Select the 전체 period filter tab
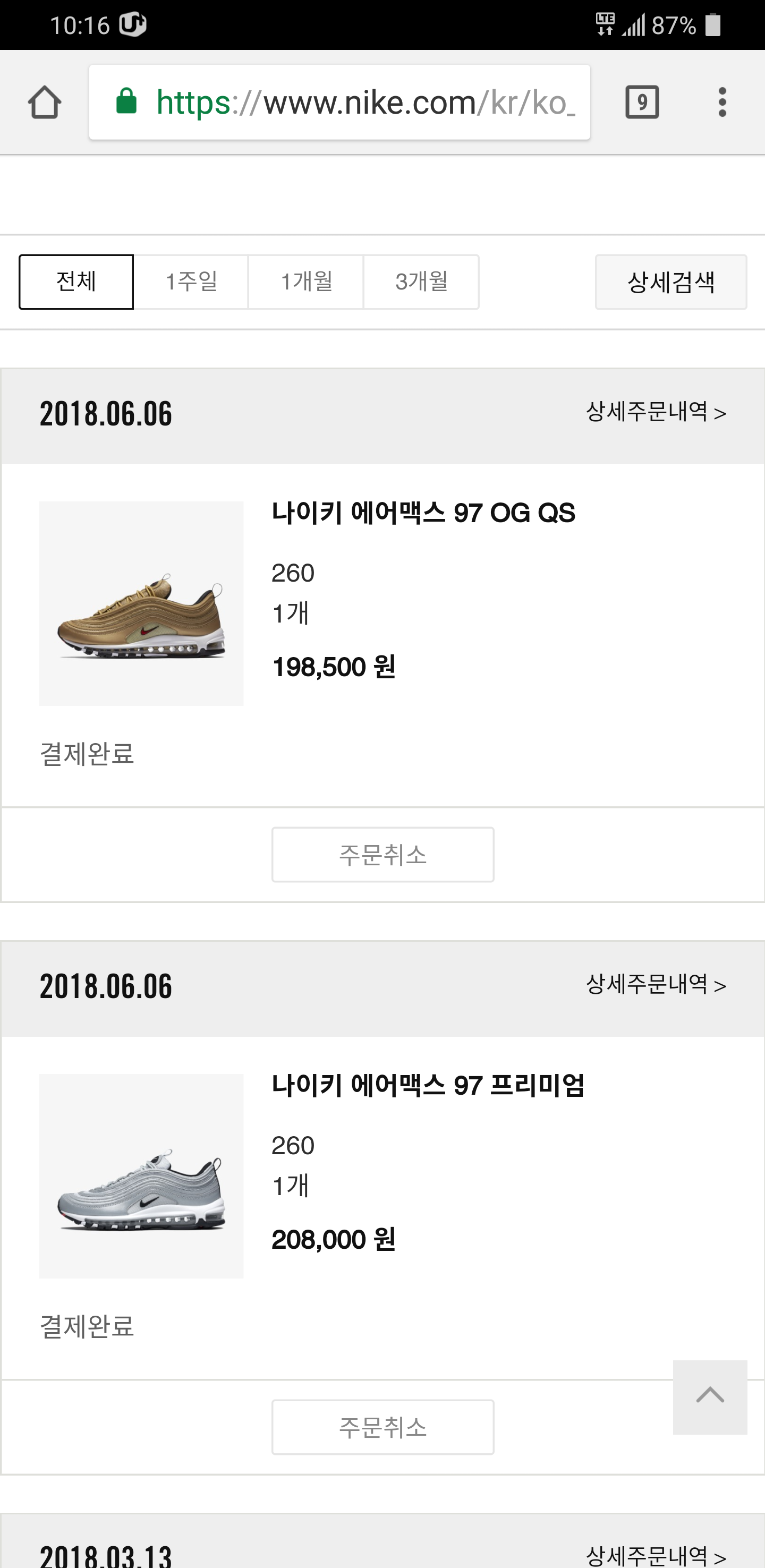The image size is (765, 1568). click(76, 282)
